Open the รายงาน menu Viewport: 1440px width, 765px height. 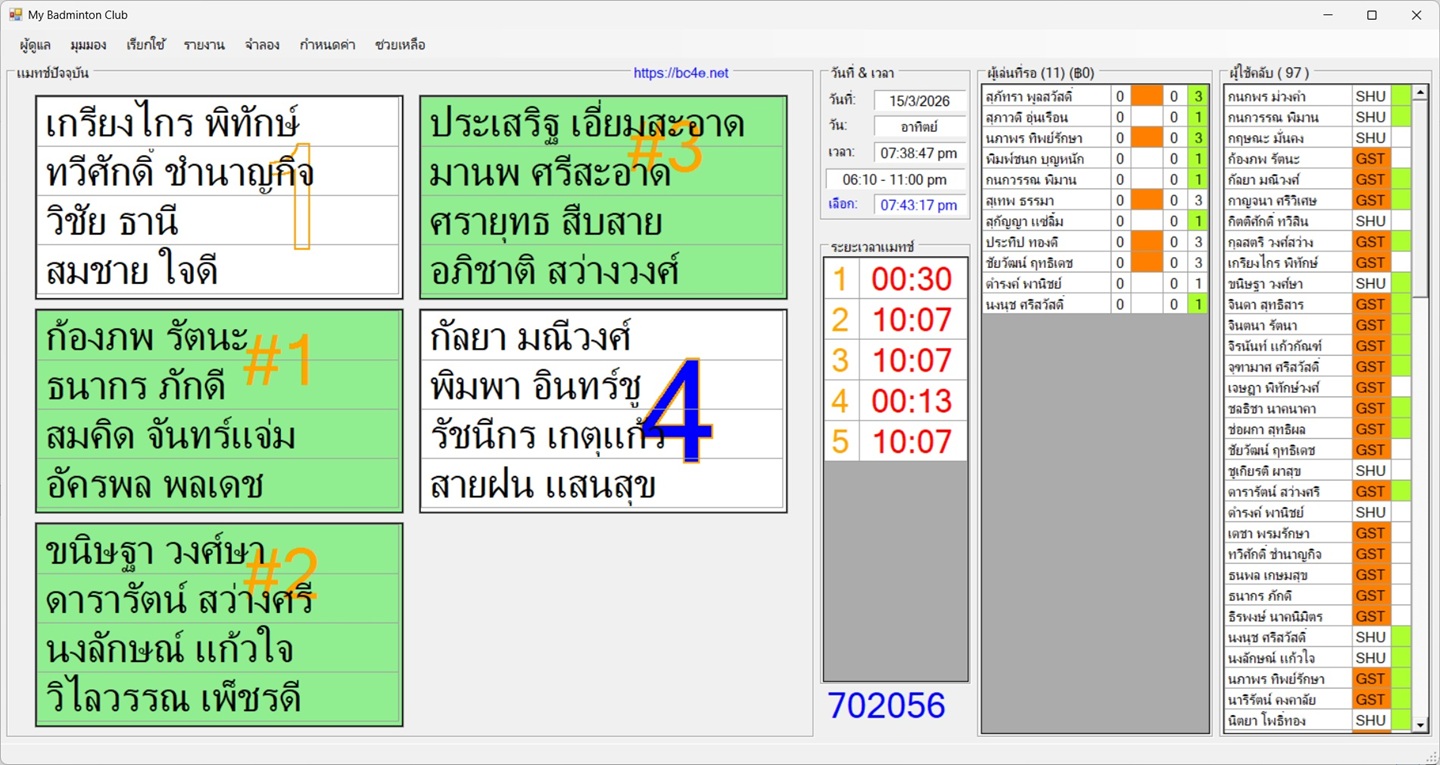pos(204,45)
